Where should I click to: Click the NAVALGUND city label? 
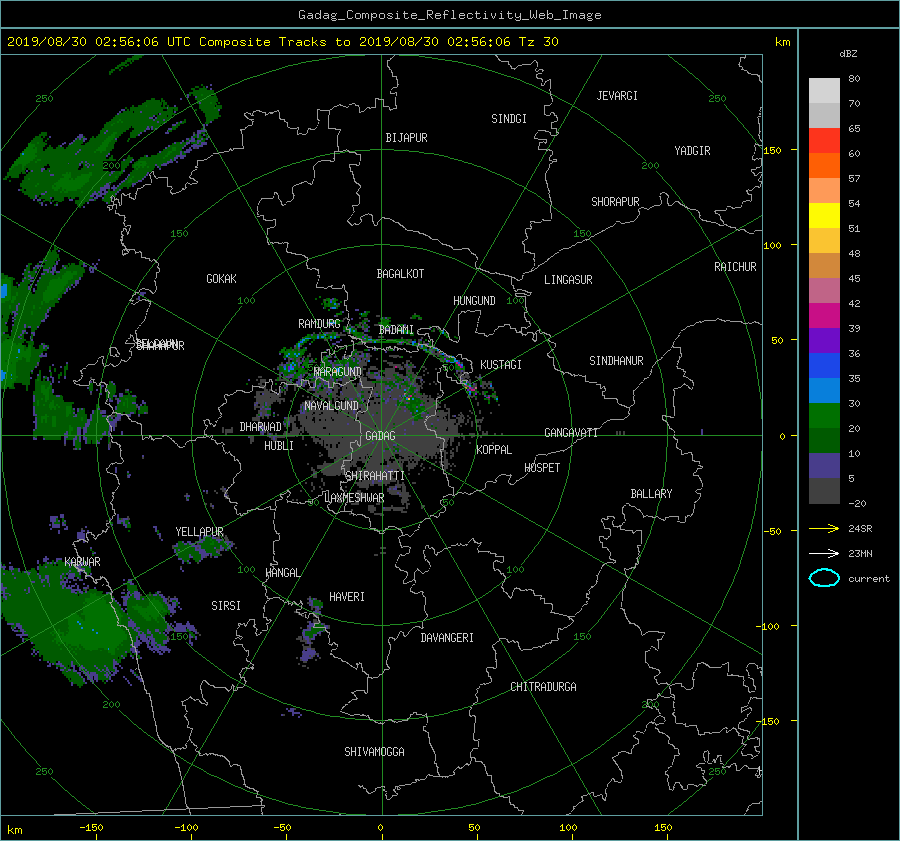click(331, 406)
